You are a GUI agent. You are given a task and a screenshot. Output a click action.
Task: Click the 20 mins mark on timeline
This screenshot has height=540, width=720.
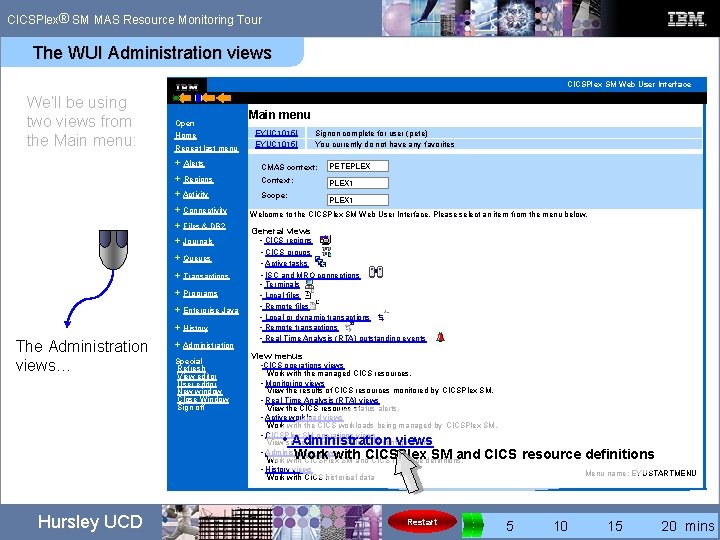coord(669,526)
